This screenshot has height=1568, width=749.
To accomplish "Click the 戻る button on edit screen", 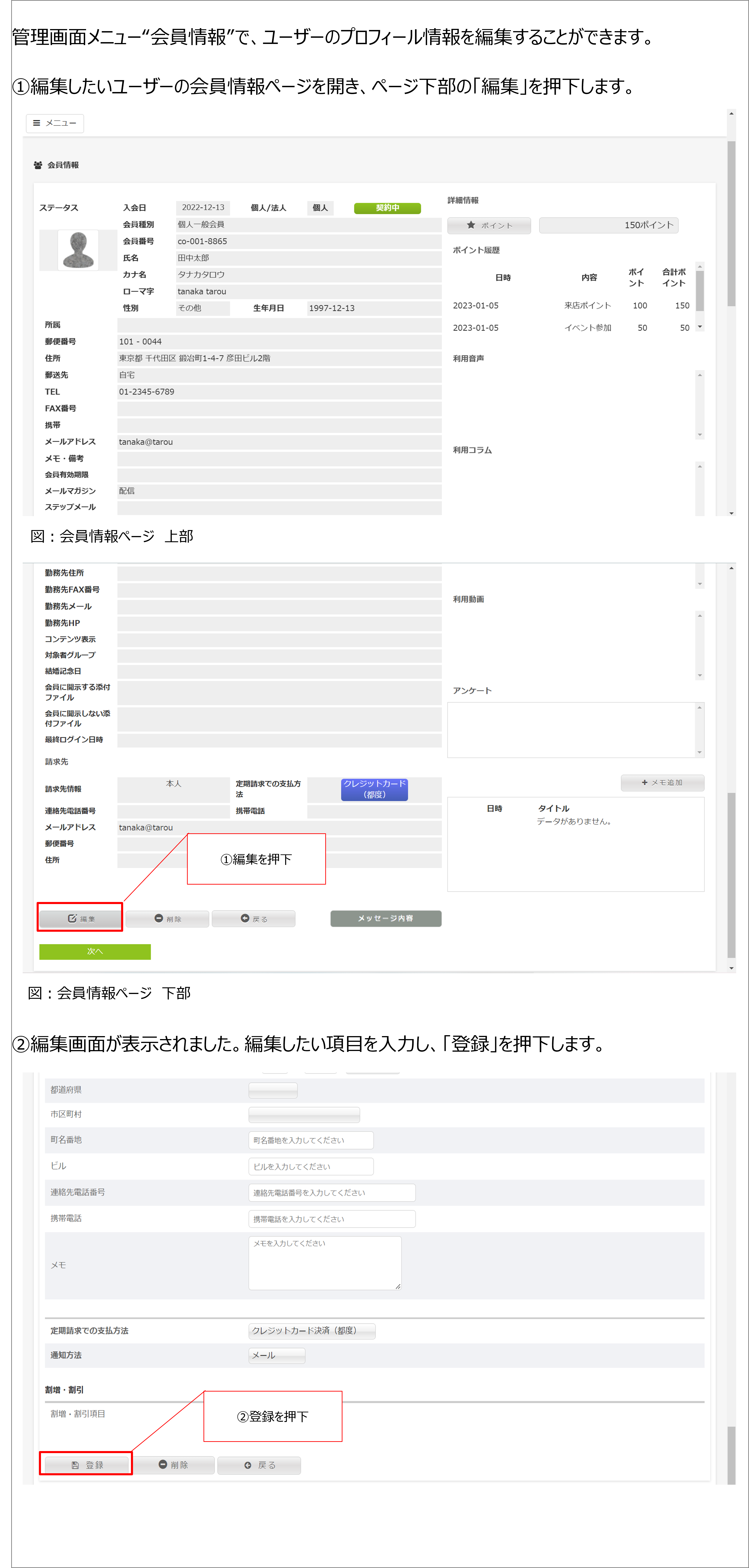I will tap(259, 1465).
